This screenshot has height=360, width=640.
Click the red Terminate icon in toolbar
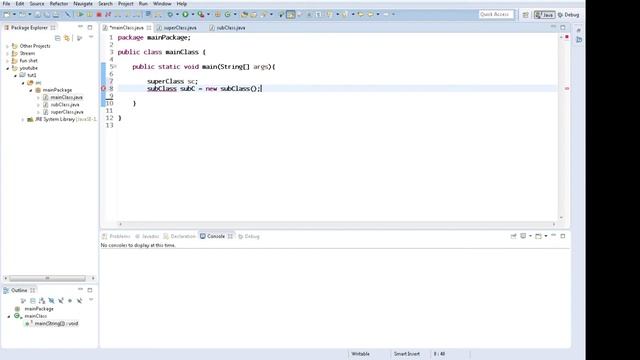pos(99,14)
